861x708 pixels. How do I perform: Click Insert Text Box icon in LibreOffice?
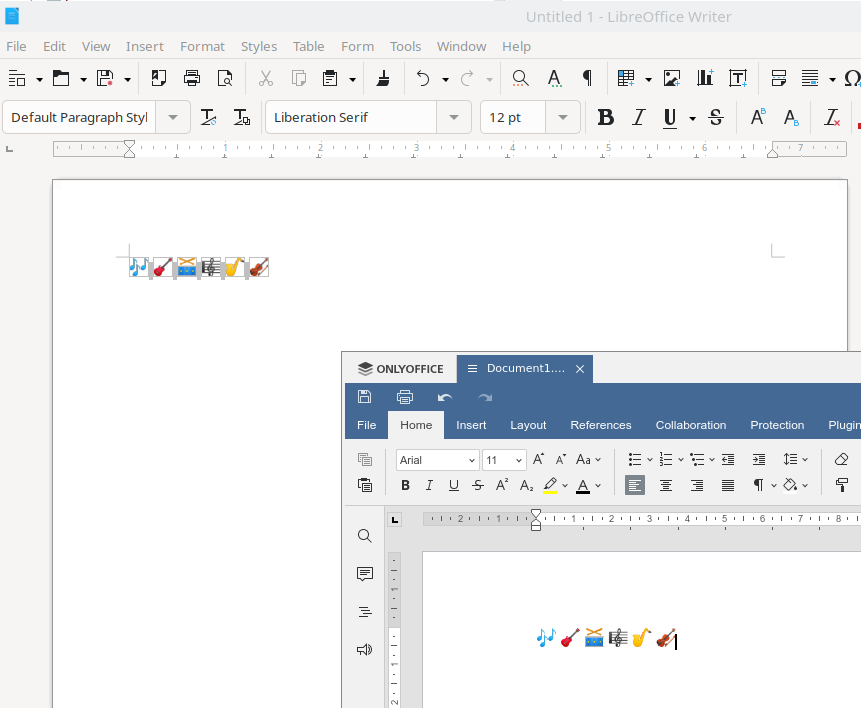pyautogui.click(x=737, y=79)
